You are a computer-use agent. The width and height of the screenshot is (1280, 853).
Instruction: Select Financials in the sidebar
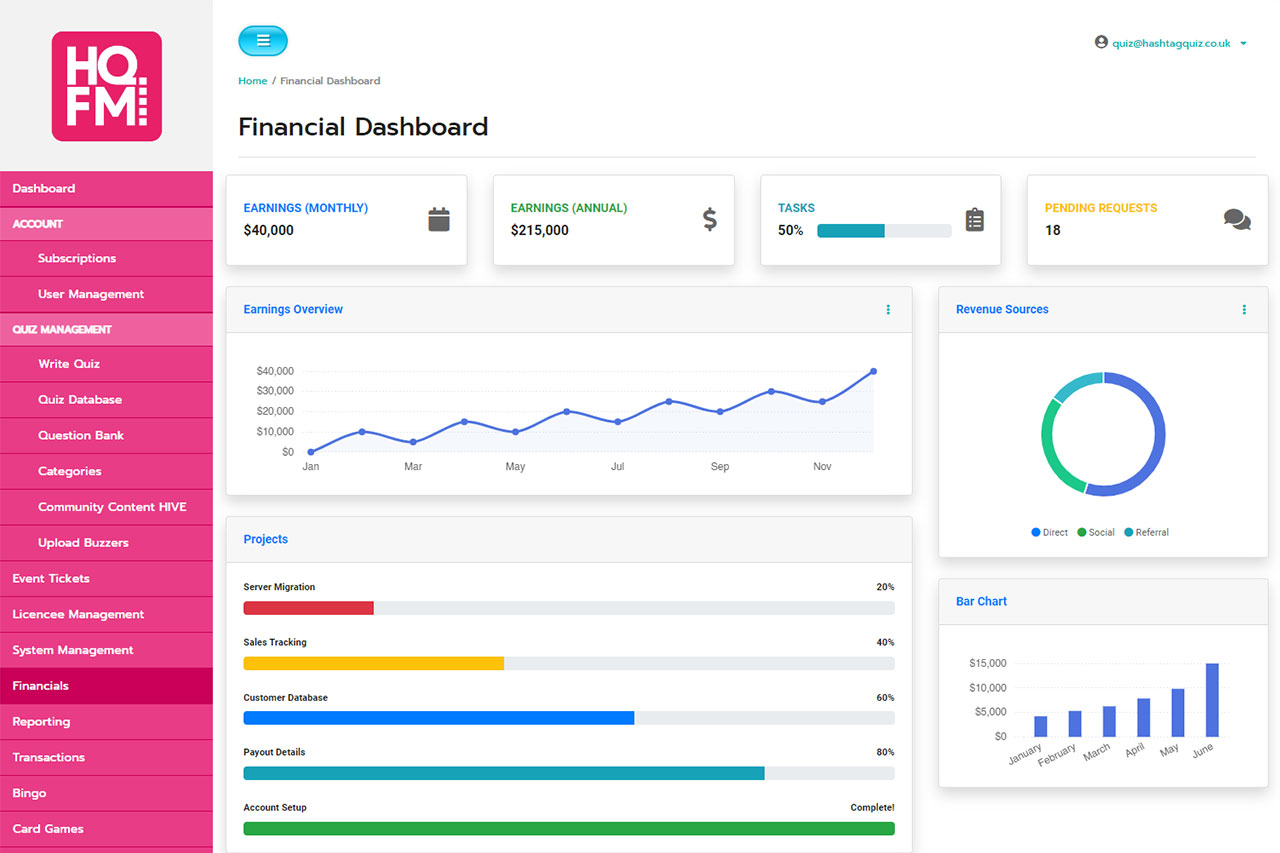(106, 686)
